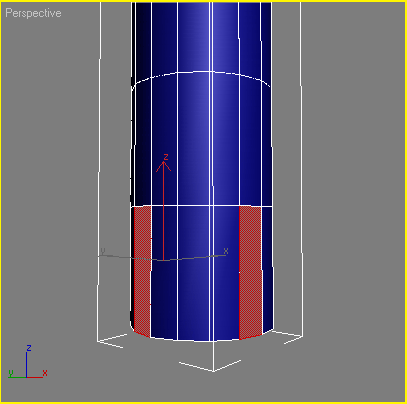
Task: Click the world axis tripod icon
Action: click(x=28, y=362)
